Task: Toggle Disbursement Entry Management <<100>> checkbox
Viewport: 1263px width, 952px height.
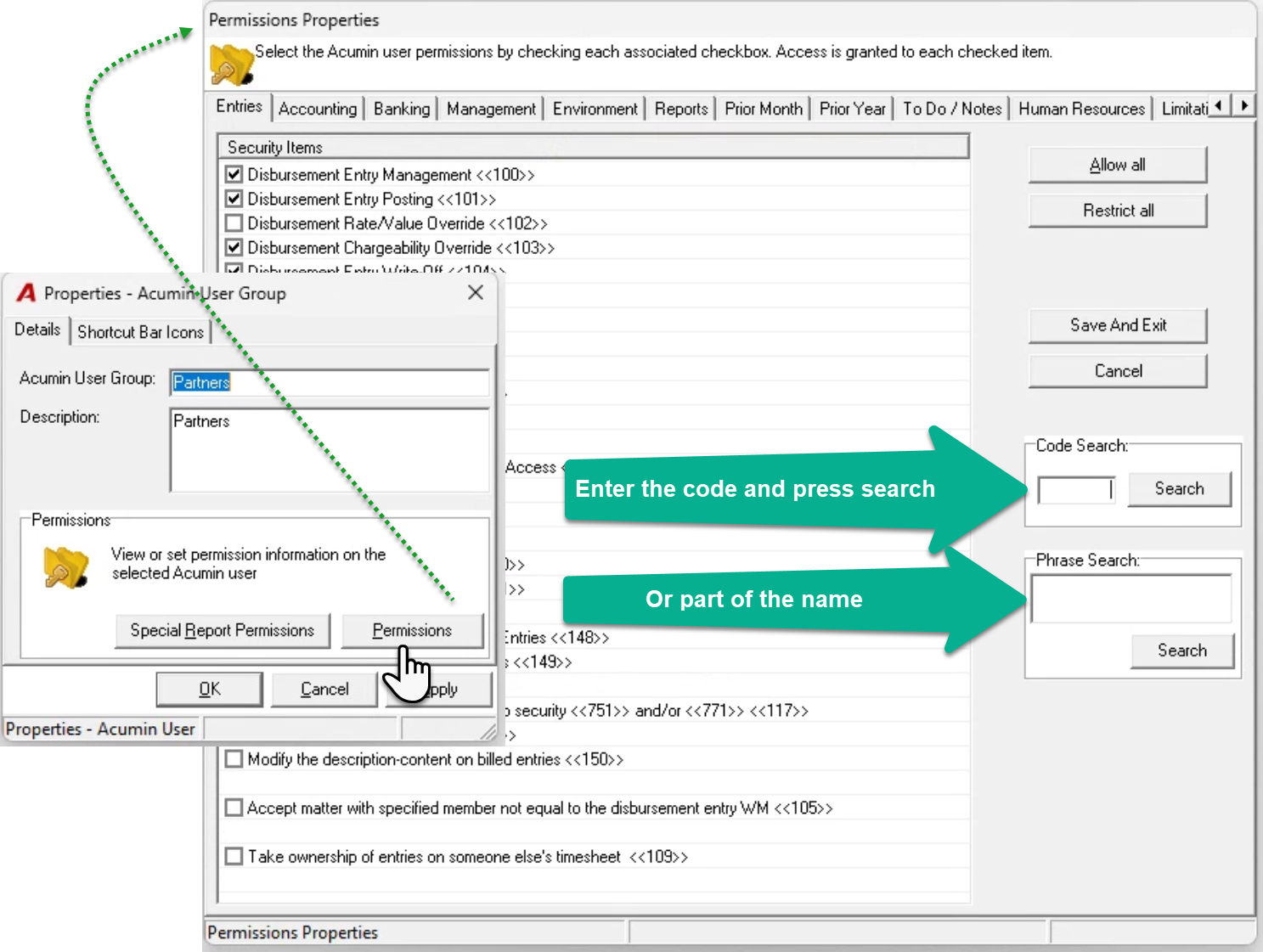Action: tap(234, 175)
